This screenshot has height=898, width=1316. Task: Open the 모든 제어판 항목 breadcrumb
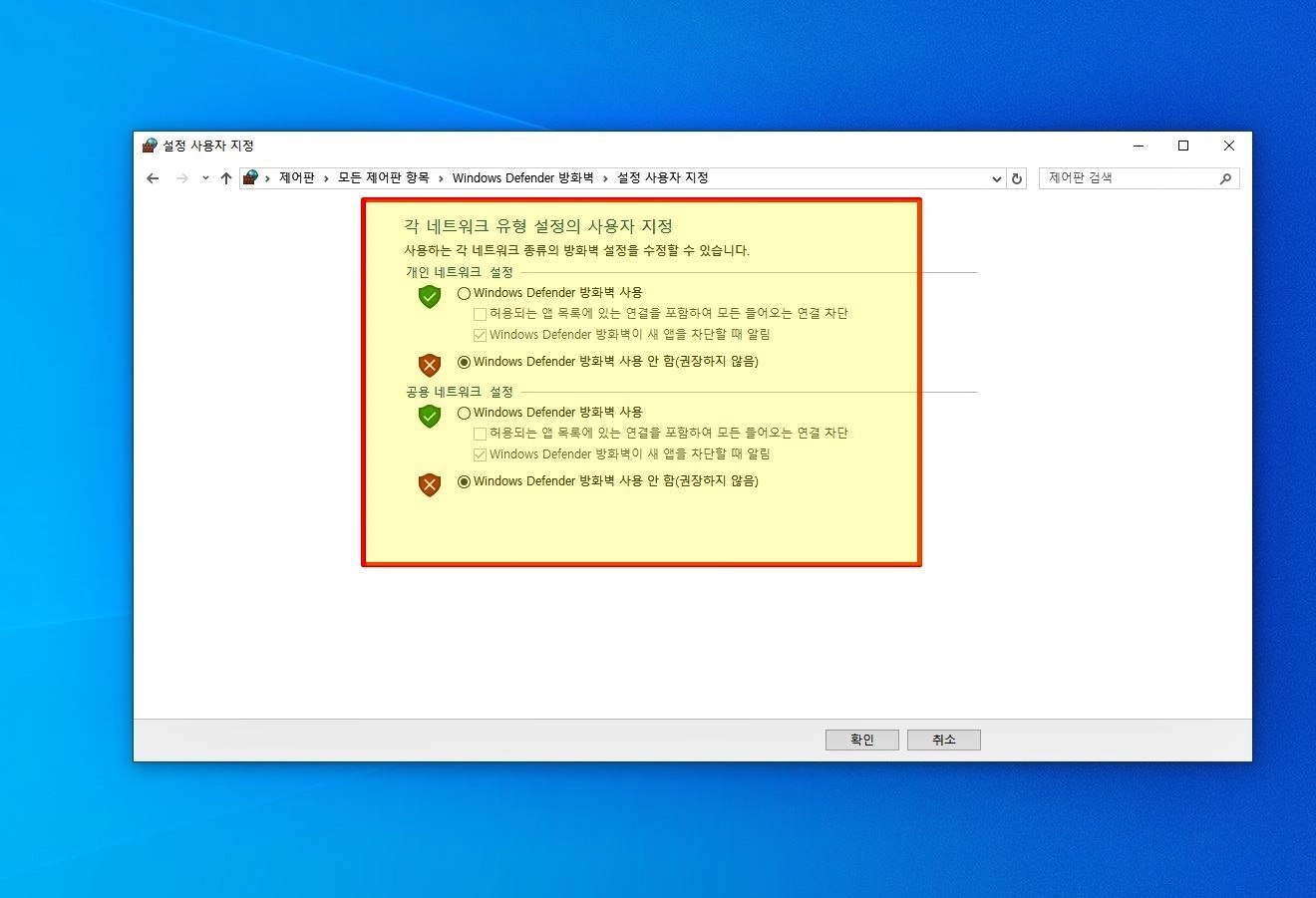(383, 177)
